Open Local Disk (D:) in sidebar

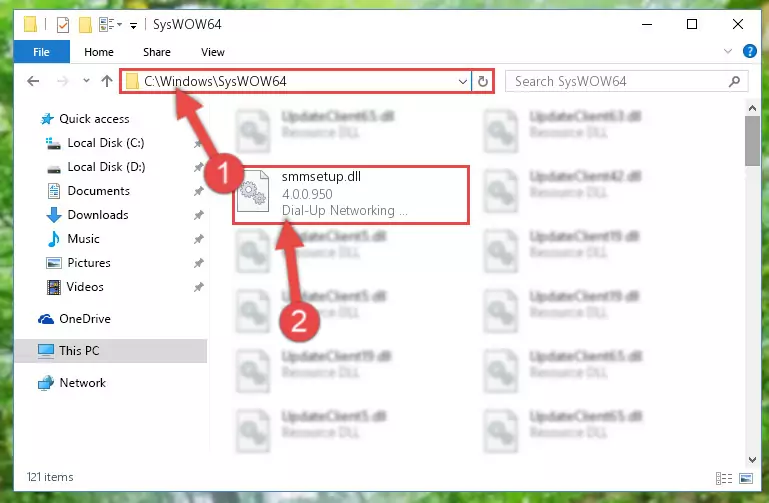[106, 167]
